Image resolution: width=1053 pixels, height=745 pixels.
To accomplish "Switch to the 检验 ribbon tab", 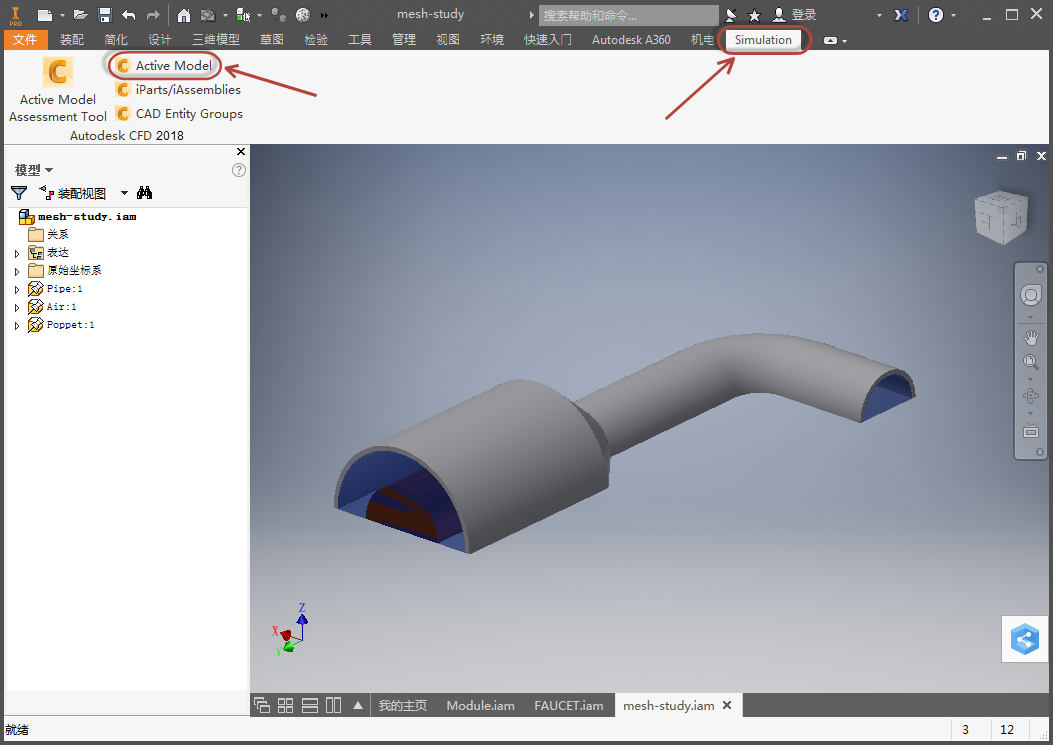I will click(316, 40).
